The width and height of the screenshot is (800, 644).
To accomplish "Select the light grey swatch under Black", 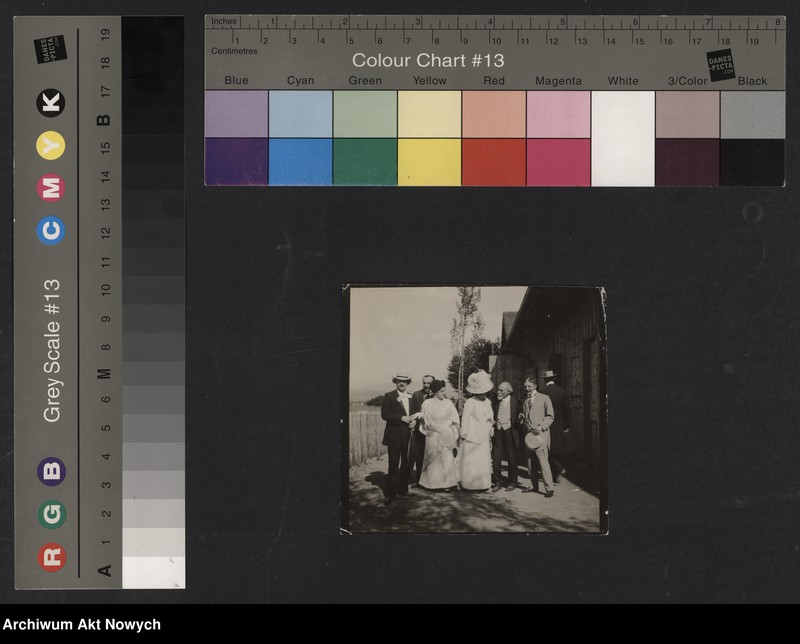I will [753, 114].
